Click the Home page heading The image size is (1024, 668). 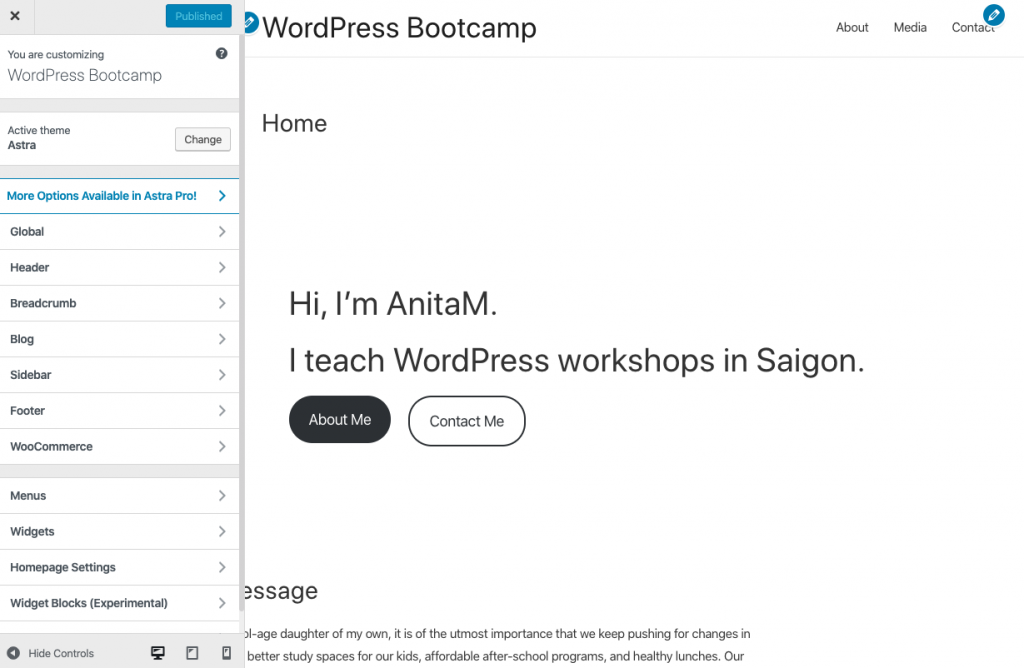[x=294, y=123]
